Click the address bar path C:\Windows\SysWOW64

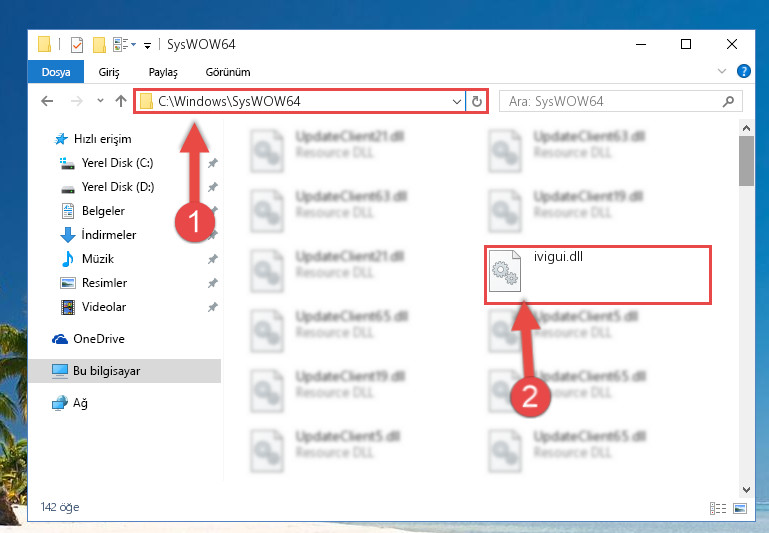[229, 102]
